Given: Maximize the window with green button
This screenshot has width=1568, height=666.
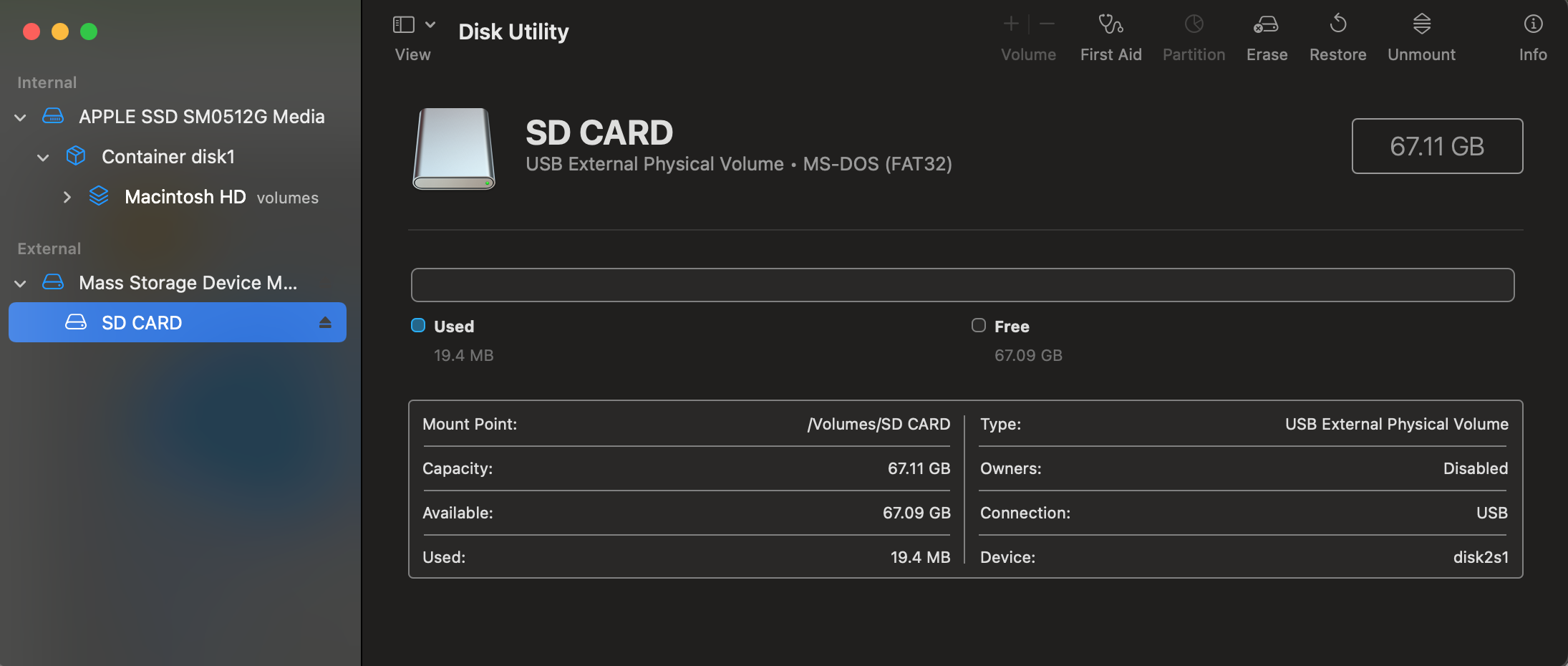Looking at the screenshot, I should [89, 32].
